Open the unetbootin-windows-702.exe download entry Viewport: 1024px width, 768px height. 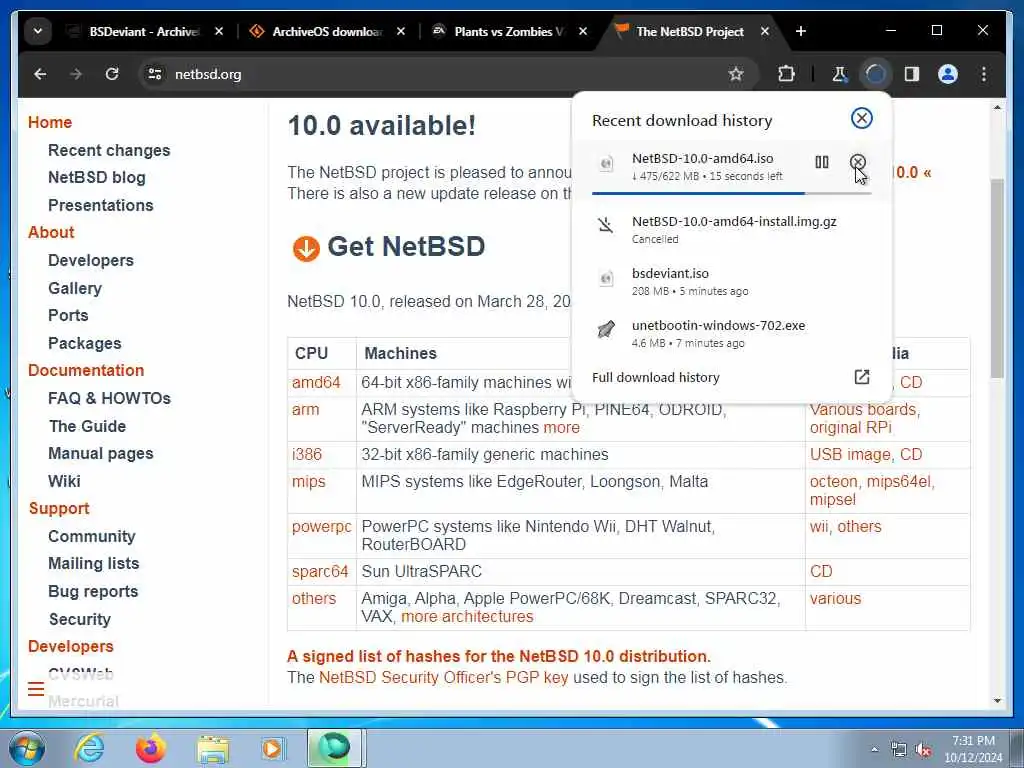coord(731,334)
